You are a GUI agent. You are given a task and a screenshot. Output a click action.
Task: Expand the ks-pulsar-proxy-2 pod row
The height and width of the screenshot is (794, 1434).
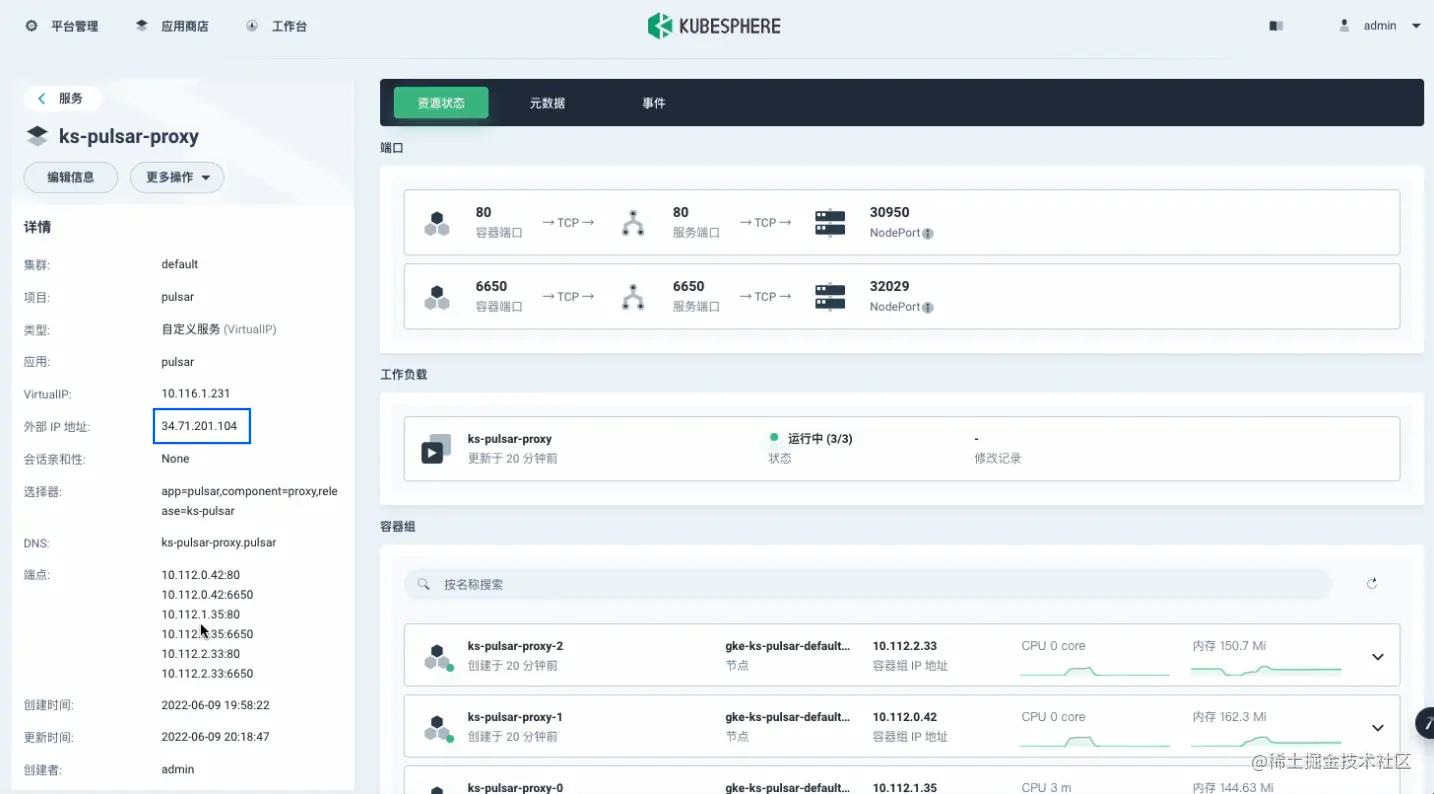1377,657
